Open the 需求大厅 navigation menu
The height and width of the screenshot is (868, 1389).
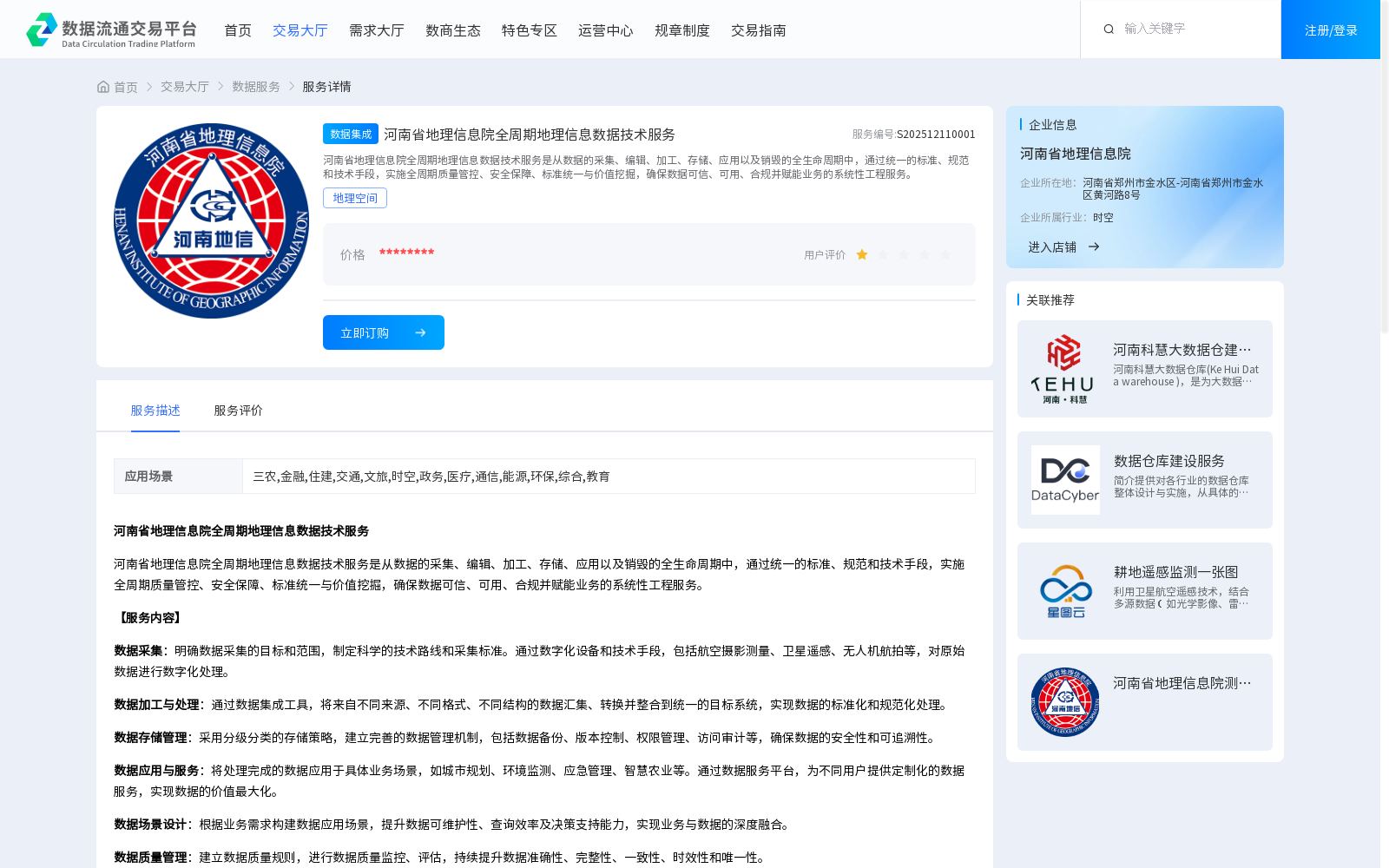coord(377,30)
